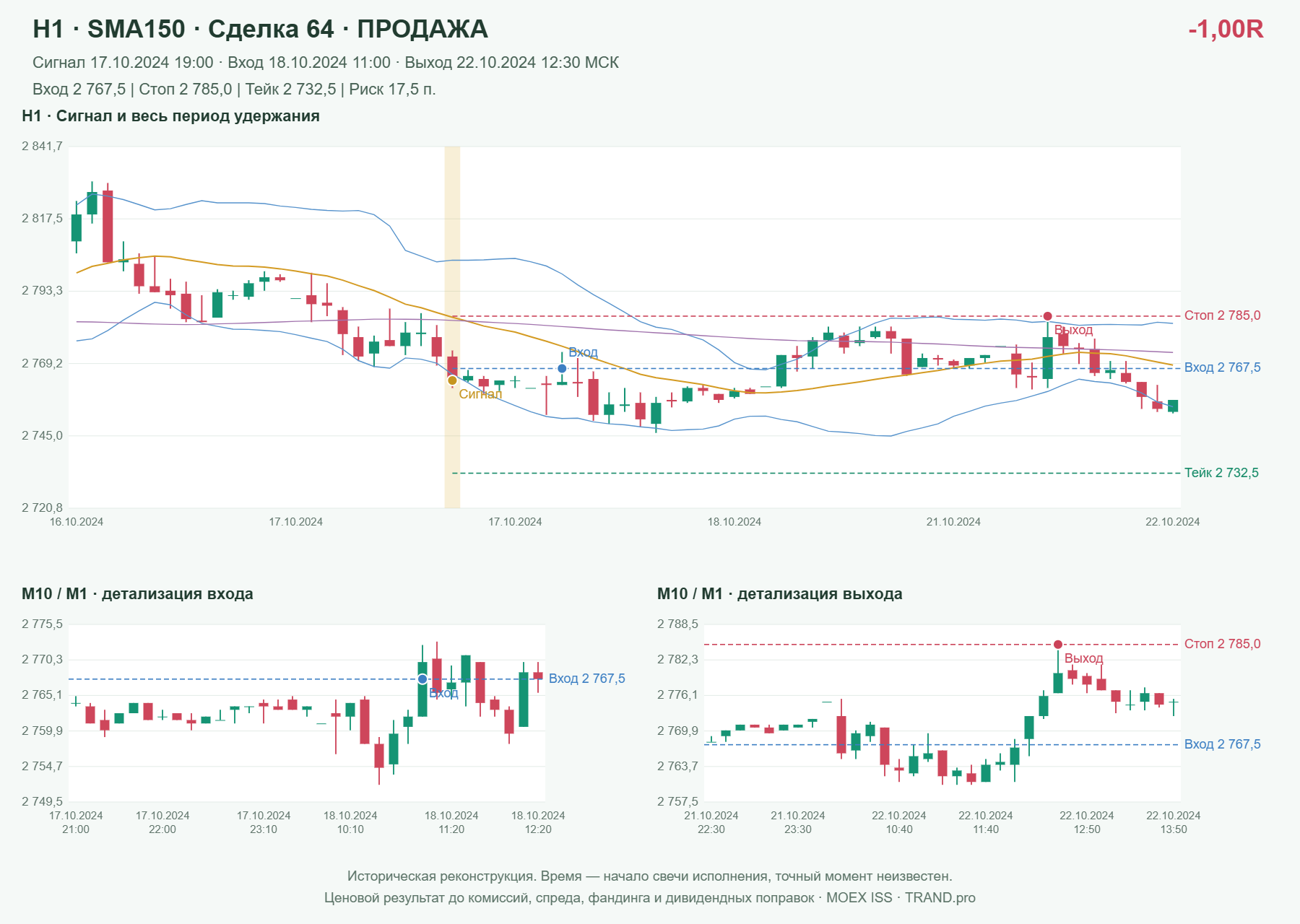Click the '21.10.2024 22:30' time label

[711, 822]
